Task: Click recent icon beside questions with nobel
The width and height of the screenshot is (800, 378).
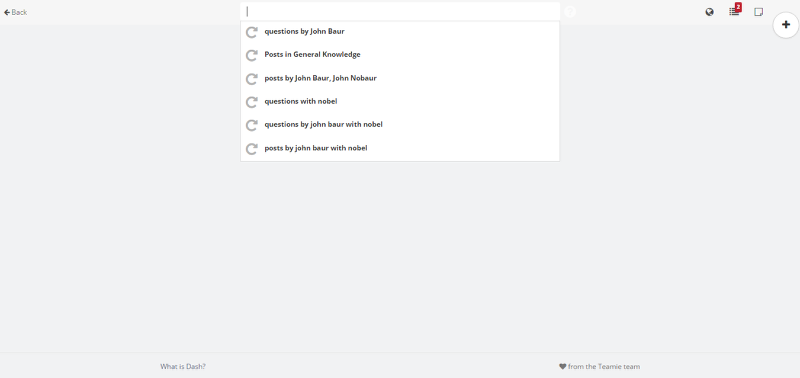Action: click(x=252, y=102)
